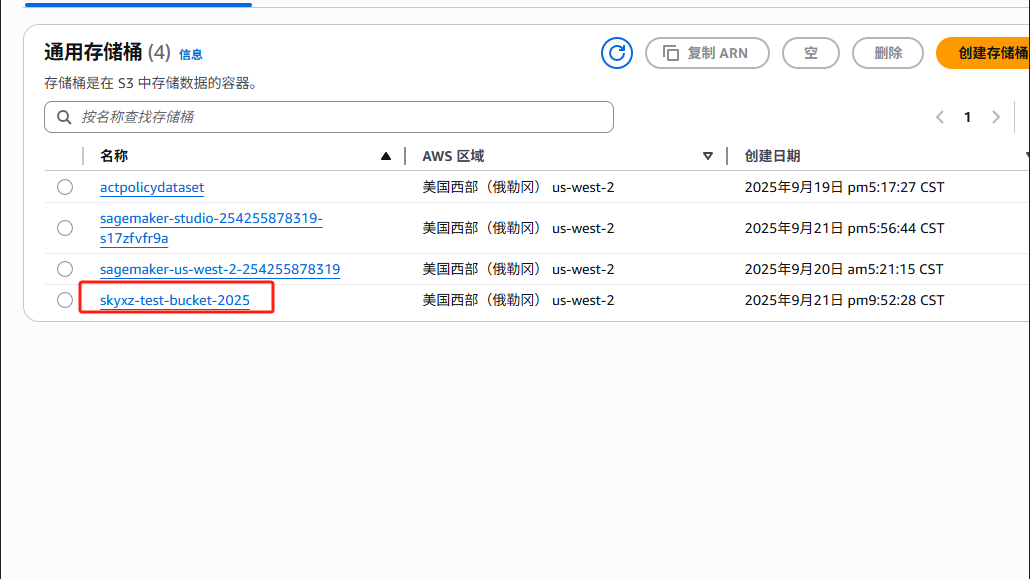Toggle sort arrow on 名称 column
Viewport: 1030px width, 579px height.
pos(386,156)
